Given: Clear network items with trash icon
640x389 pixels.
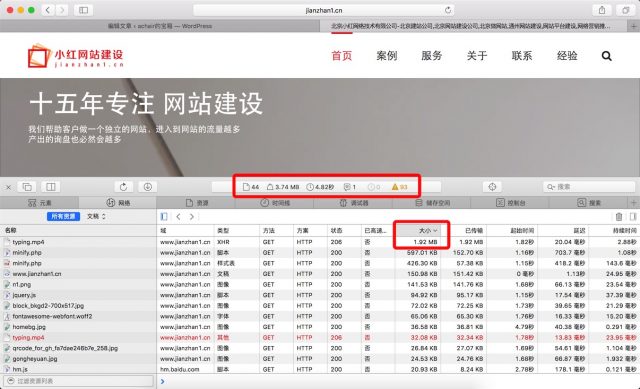Looking at the screenshot, I should tap(619, 217).
